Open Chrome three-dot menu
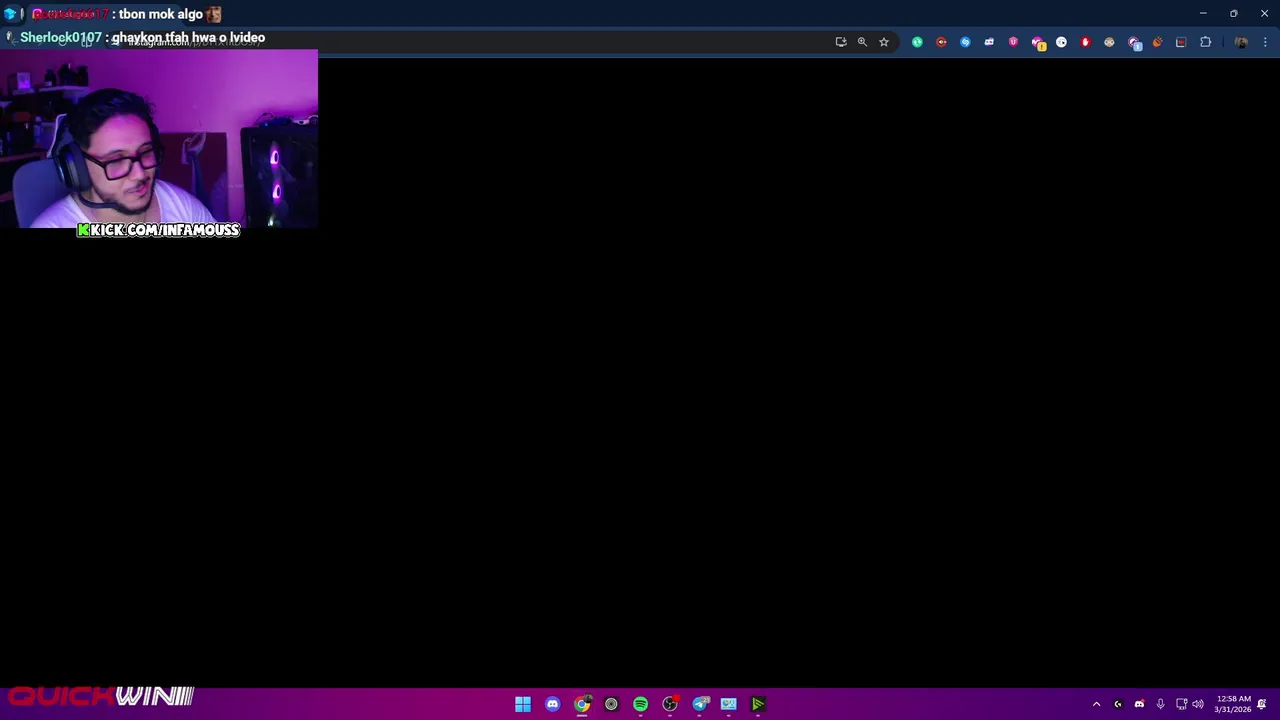 tap(1265, 42)
